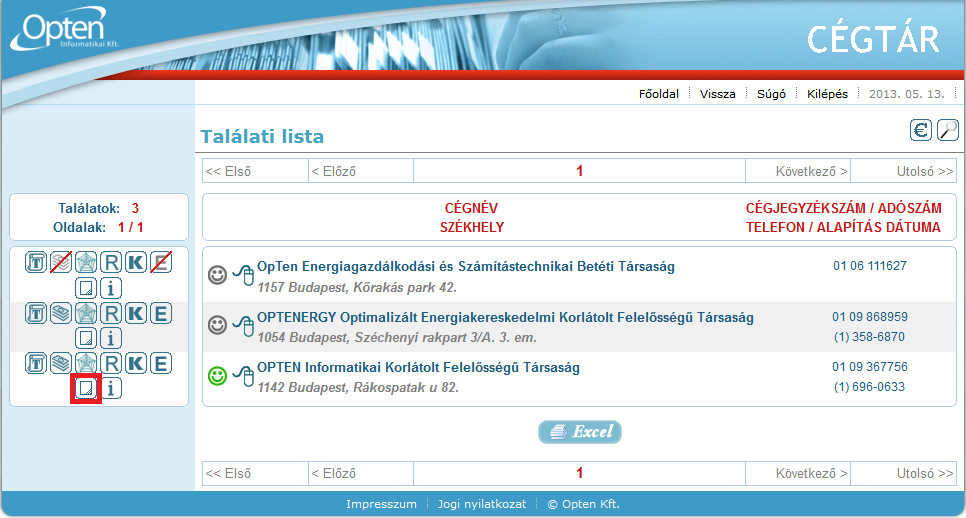Click the R icon for OPTEN Informatikai
The height and width of the screenshot is (518, 966).
111,363
